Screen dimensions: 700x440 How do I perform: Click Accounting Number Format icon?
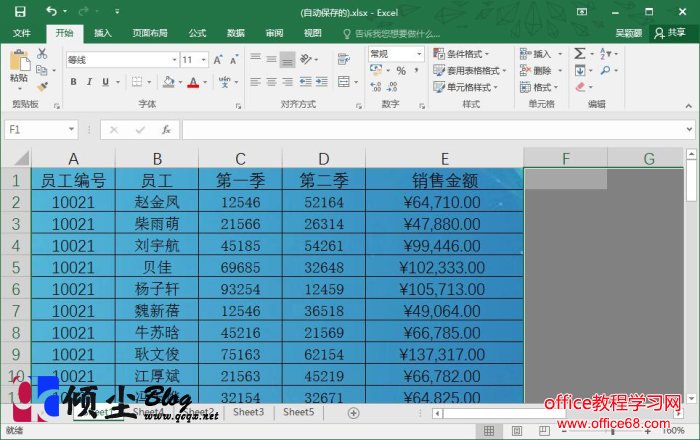376,70
